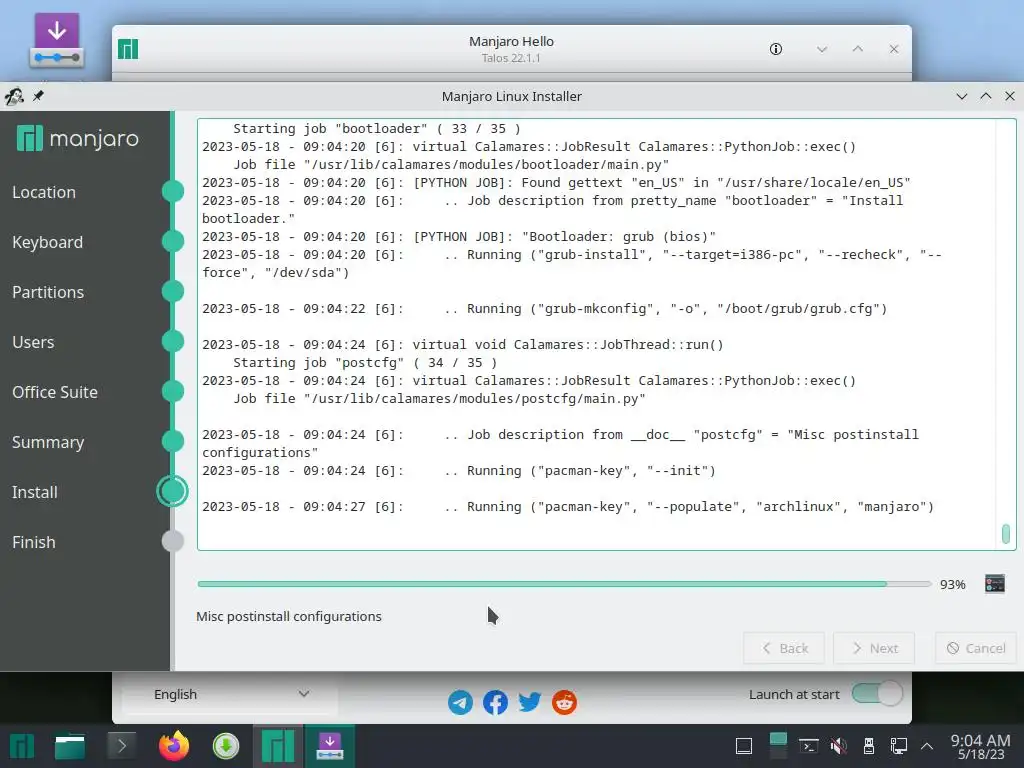
Task: Select the Summary step in the sidebar
Action: pyautogui.click(x=48, y=442)
